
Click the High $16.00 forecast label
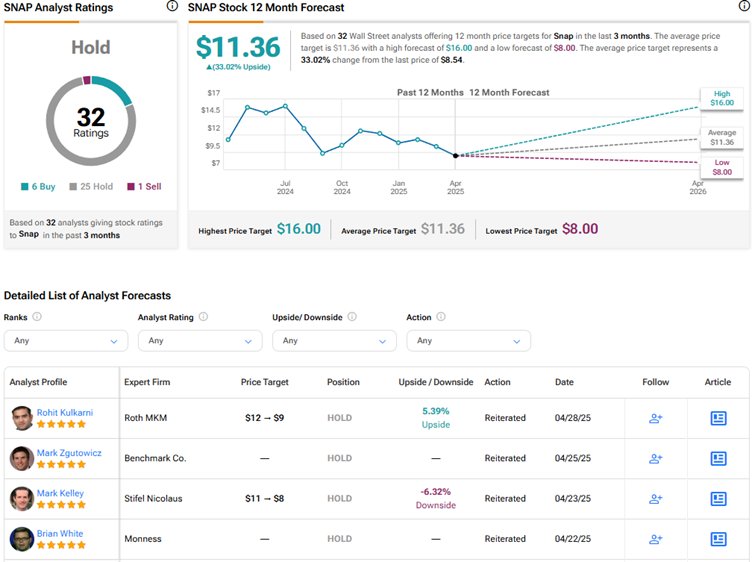pyautogui.click(x=722, y=98)
